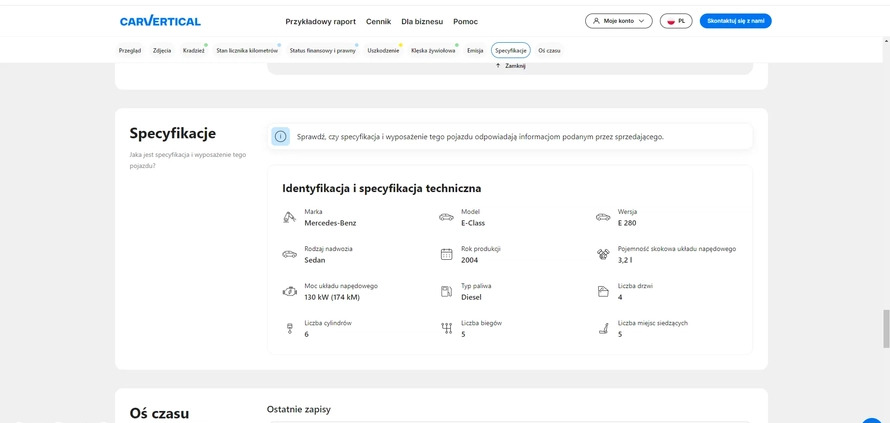Collapse section with Zamknij link
Screen dimensions: 890x423
(511, 66)
